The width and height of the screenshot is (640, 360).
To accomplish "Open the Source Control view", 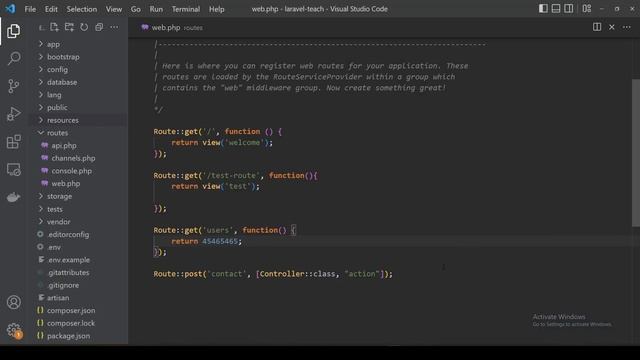I will (x=13, y=86).
